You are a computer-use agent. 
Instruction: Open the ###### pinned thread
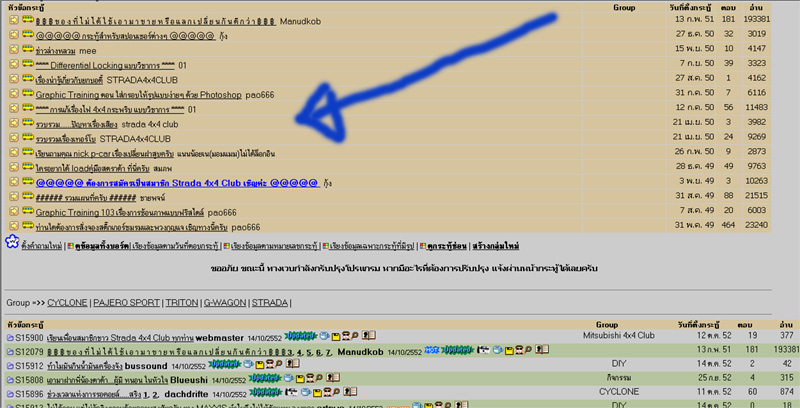click(x=86, y=197)
